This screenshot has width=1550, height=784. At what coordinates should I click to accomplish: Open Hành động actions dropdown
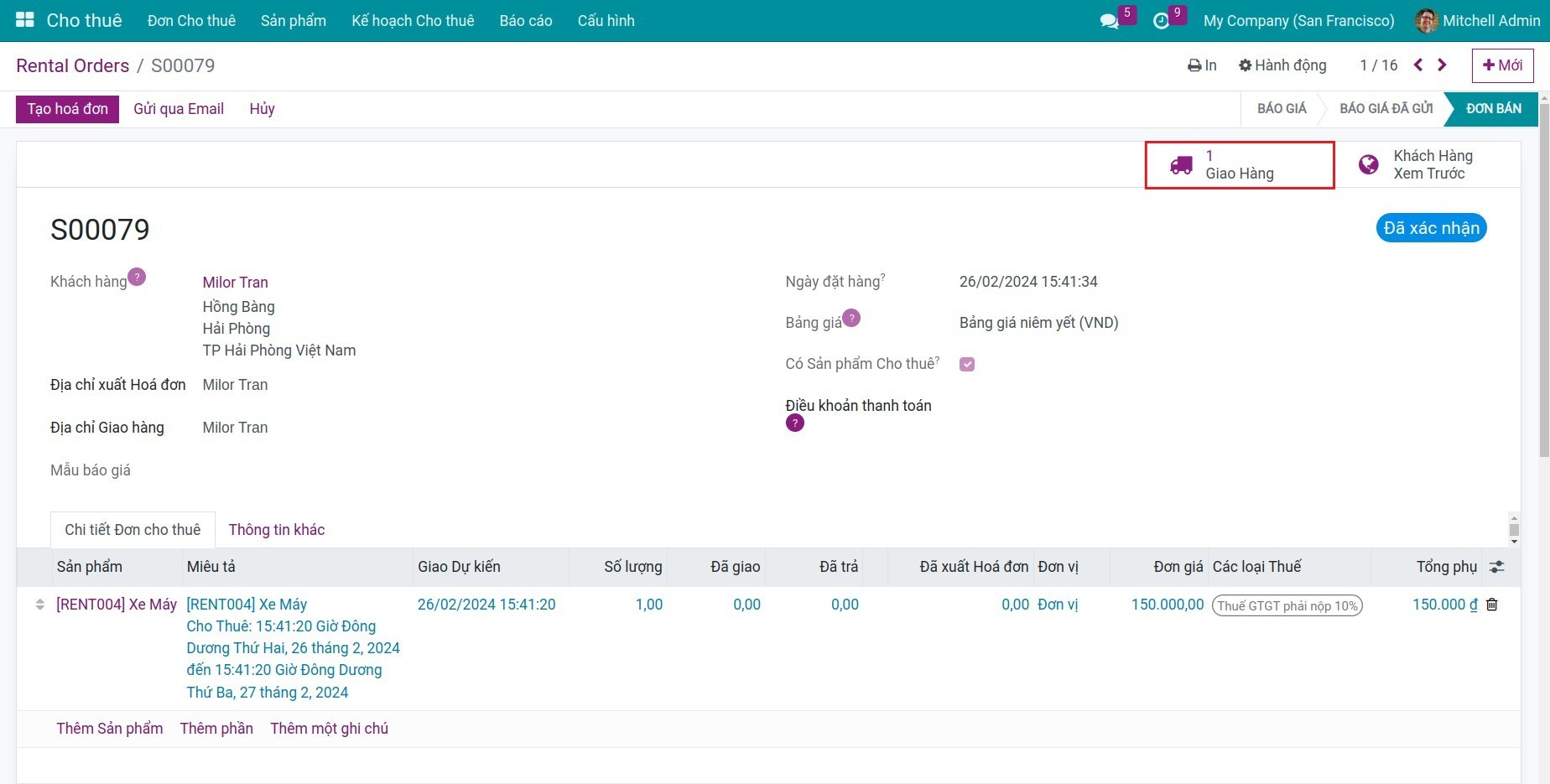pos(1282,65)
